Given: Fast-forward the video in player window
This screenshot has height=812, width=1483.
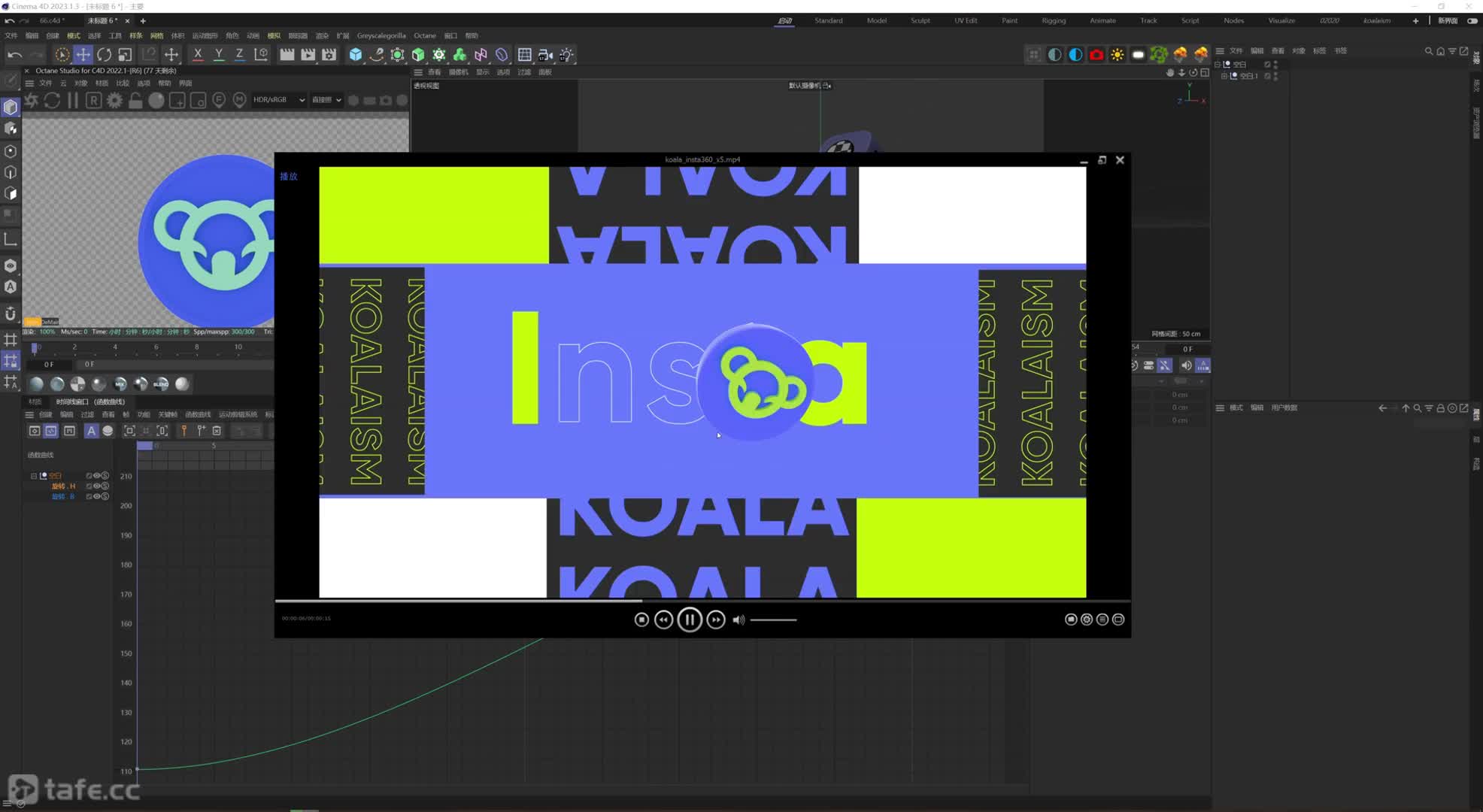Looking at the screenshot, I should point(716,620).
